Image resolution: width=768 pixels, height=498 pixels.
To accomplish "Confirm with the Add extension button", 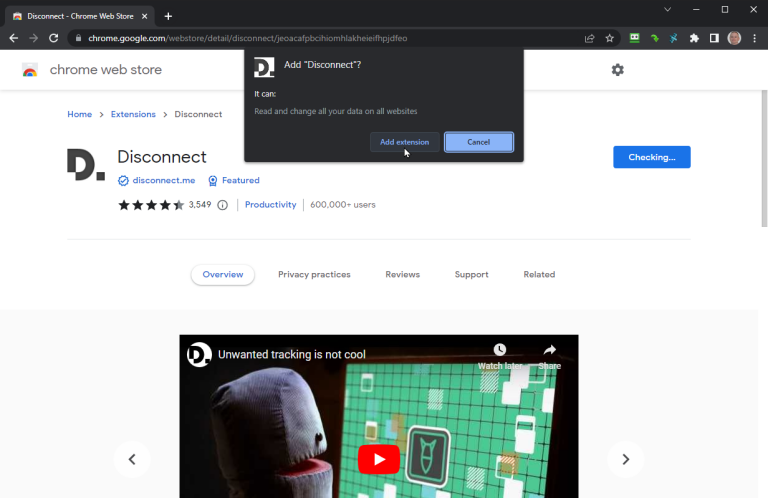I will (405, 142).
